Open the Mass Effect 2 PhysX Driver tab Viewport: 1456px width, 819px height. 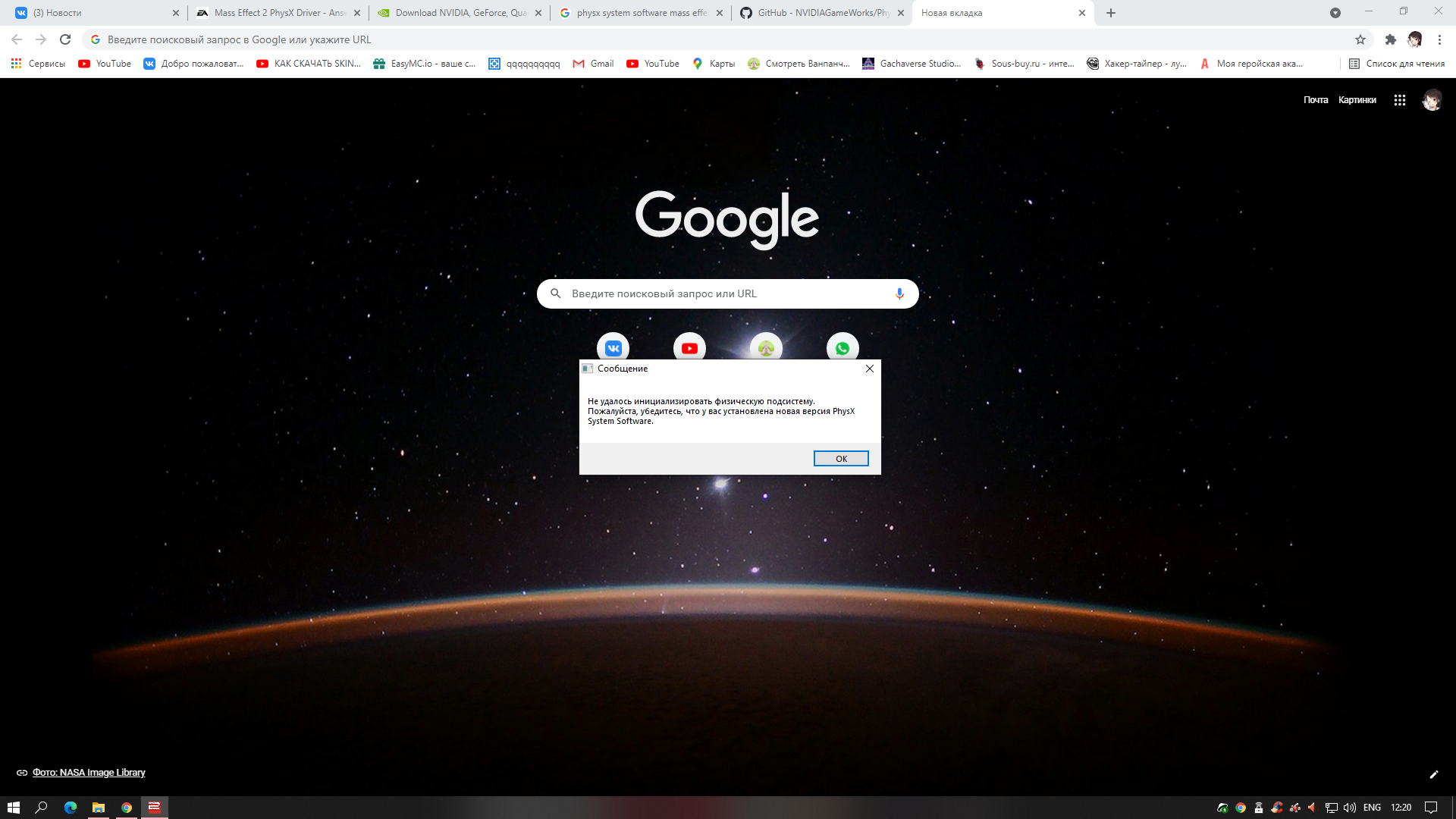tap(278, 13)
